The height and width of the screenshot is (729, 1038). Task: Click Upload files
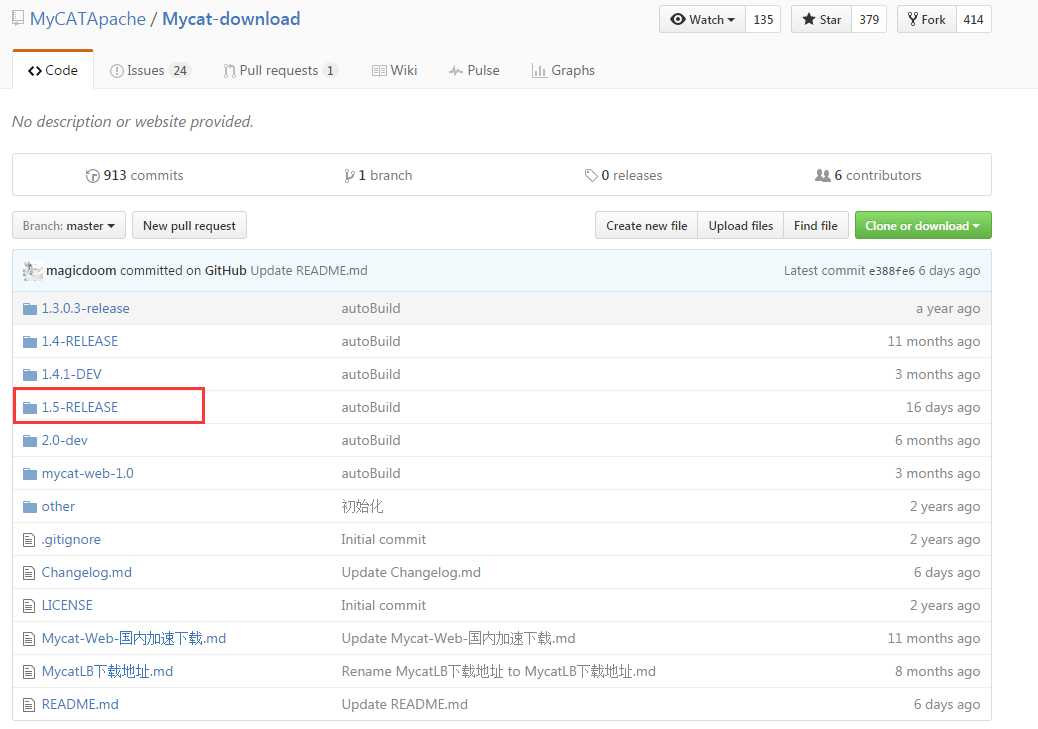pos(741,226)
